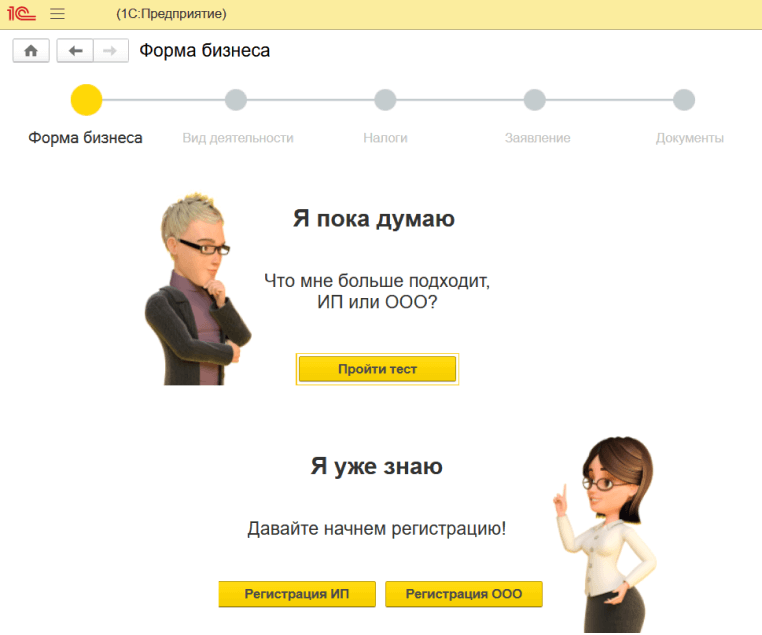The image size is (762, 635).
Task: Select the Документы step circle
Action: (684, 100)
